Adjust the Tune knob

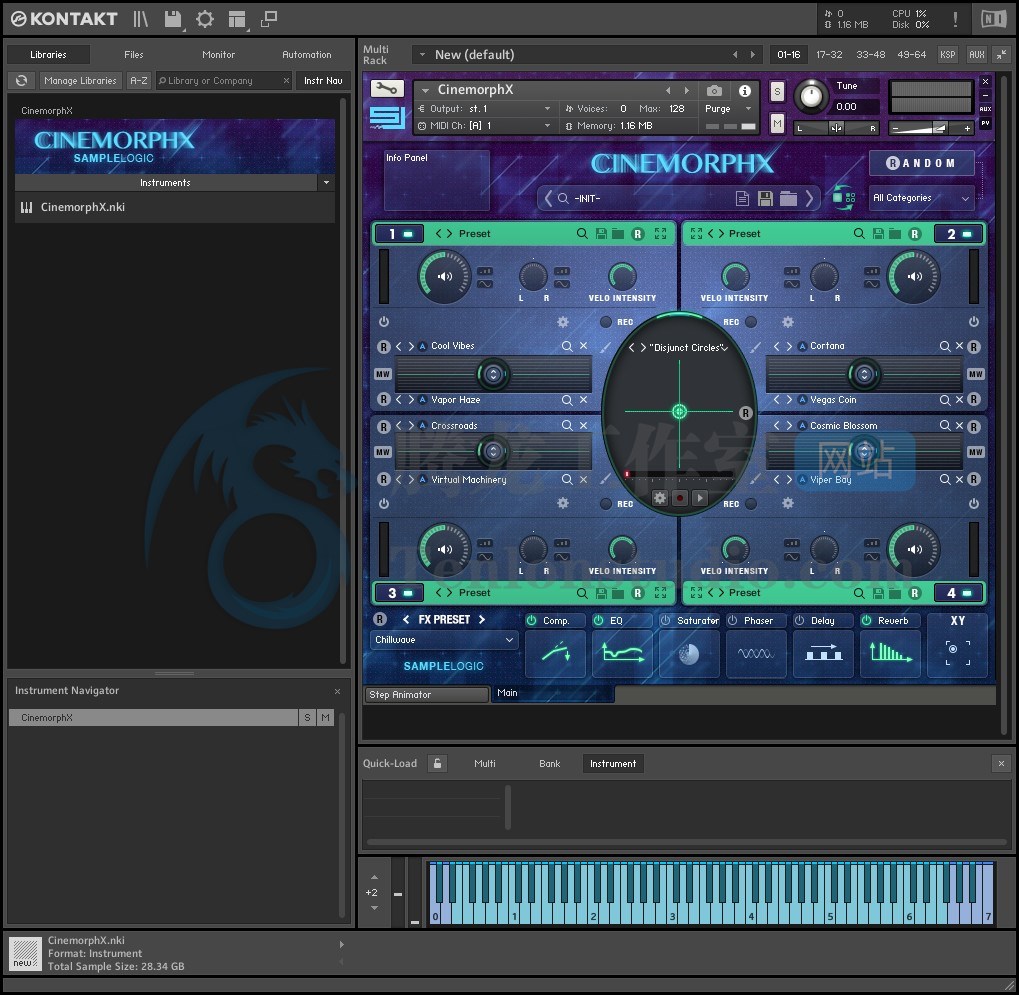pos(810,96)
